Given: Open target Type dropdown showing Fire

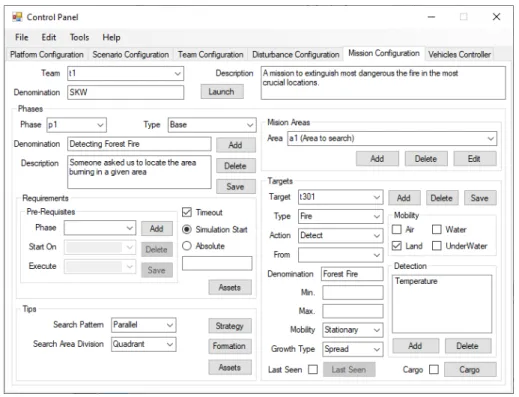Looking at the screenshot, I should pos(341,216).
